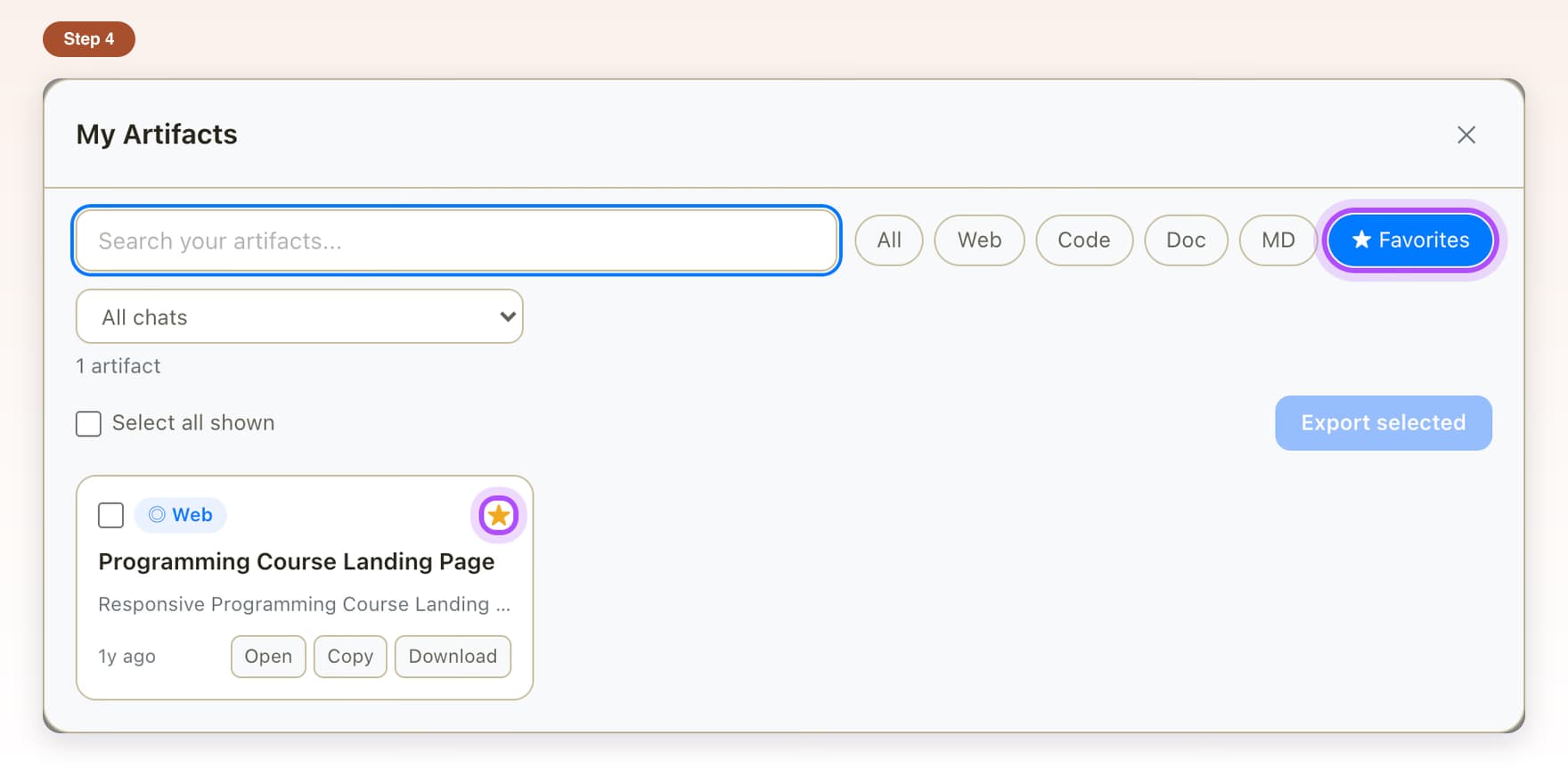The image size is (1568, 776).
Task: Switch to the All filter
Action: click(x=888, y=241)
